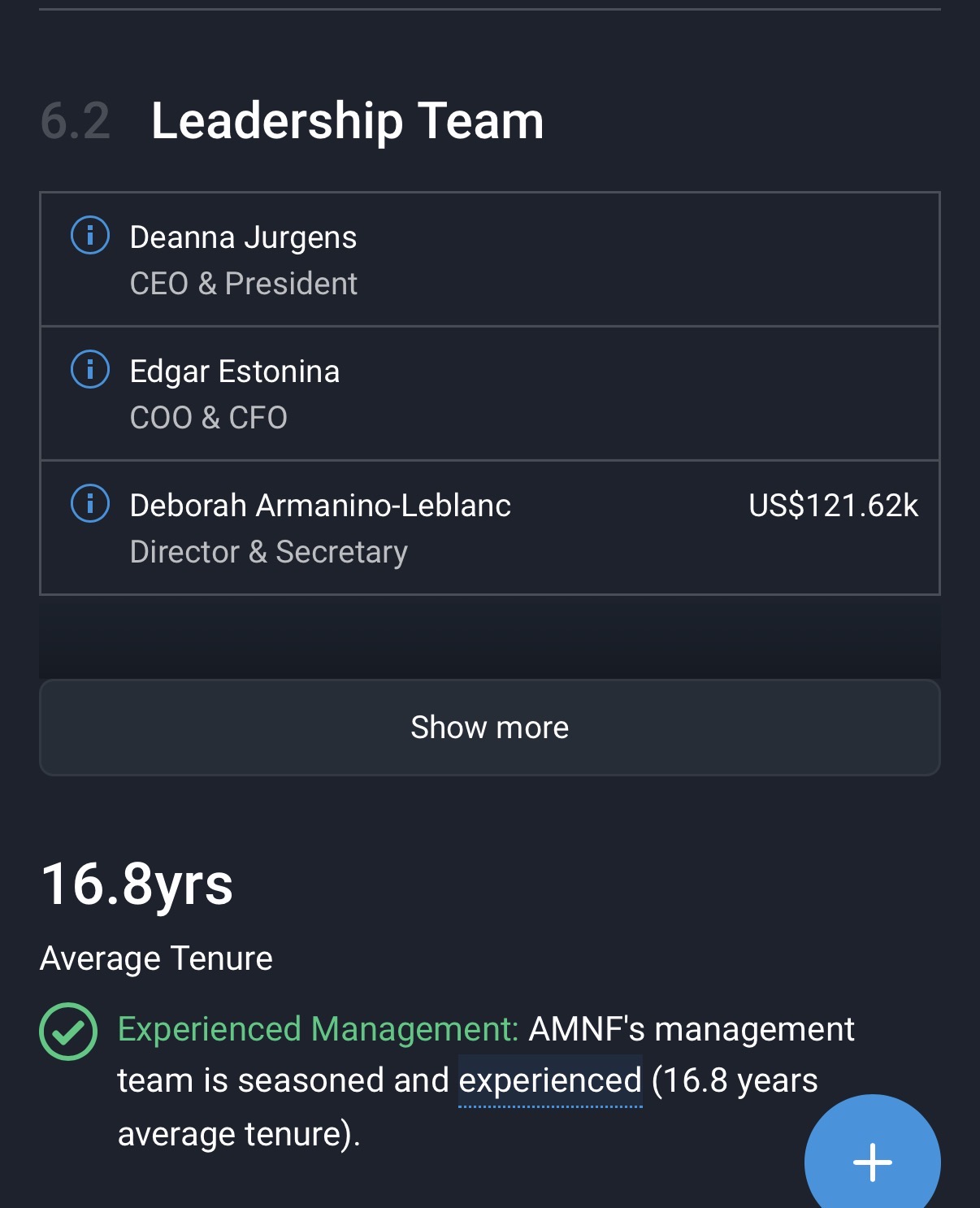Click green checkmark beside Experienced Management
Image resolution: width=980 pixels, height=1208 pixels.
[68, 1031]
